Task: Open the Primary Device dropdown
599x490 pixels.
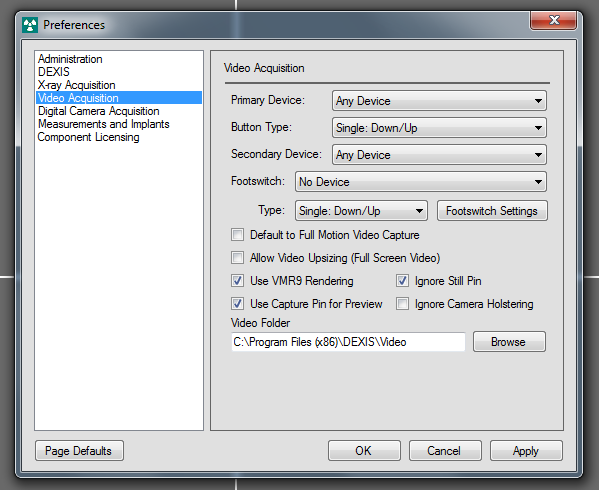Action: pyautogui.click(x=439, y=101)
